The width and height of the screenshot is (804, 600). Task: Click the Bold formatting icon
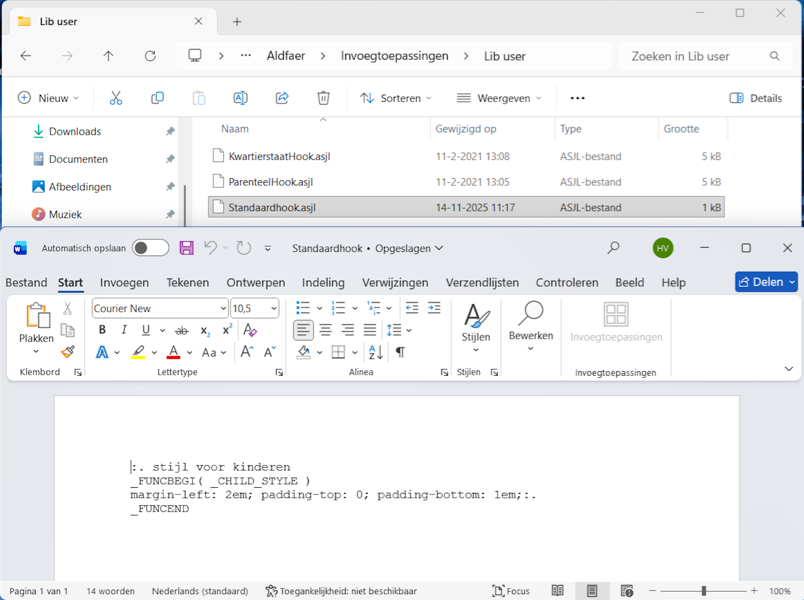coord(102,330)
